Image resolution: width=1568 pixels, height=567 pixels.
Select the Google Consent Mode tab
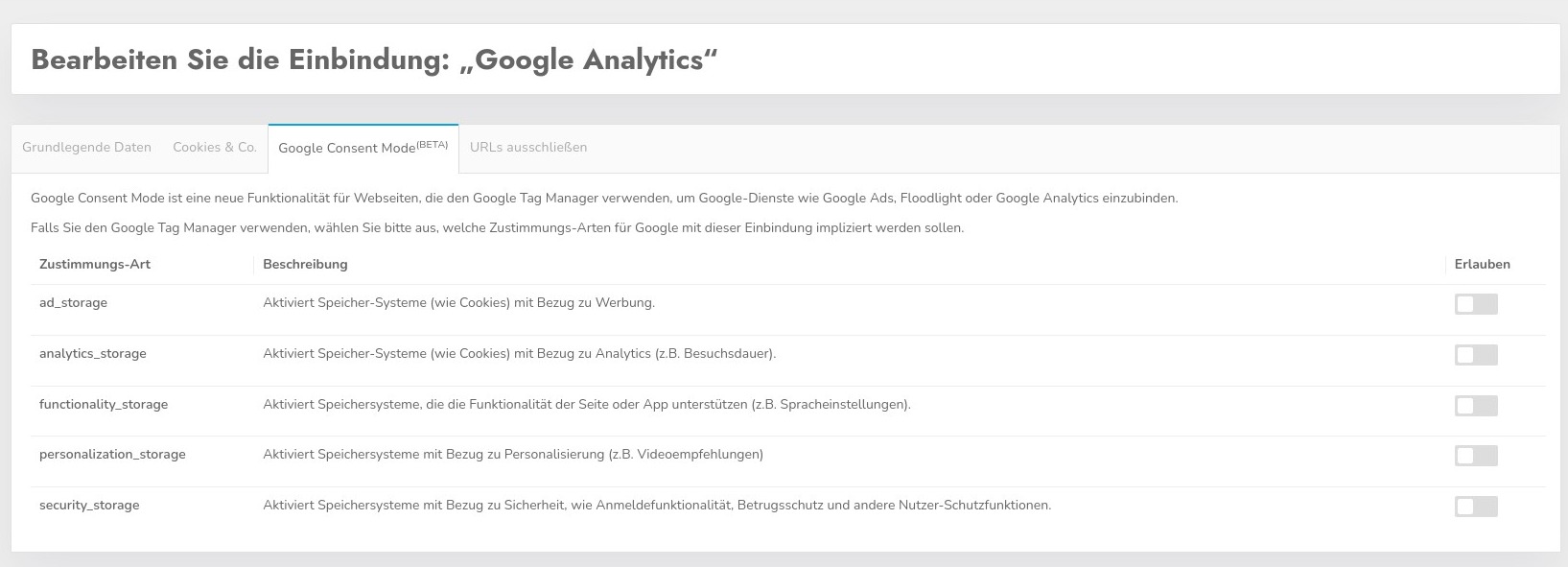(x=363, y=148)
